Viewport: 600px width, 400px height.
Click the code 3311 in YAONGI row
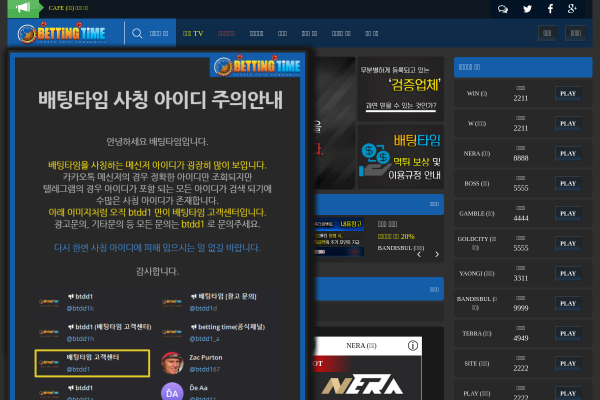tap(521, 278)
